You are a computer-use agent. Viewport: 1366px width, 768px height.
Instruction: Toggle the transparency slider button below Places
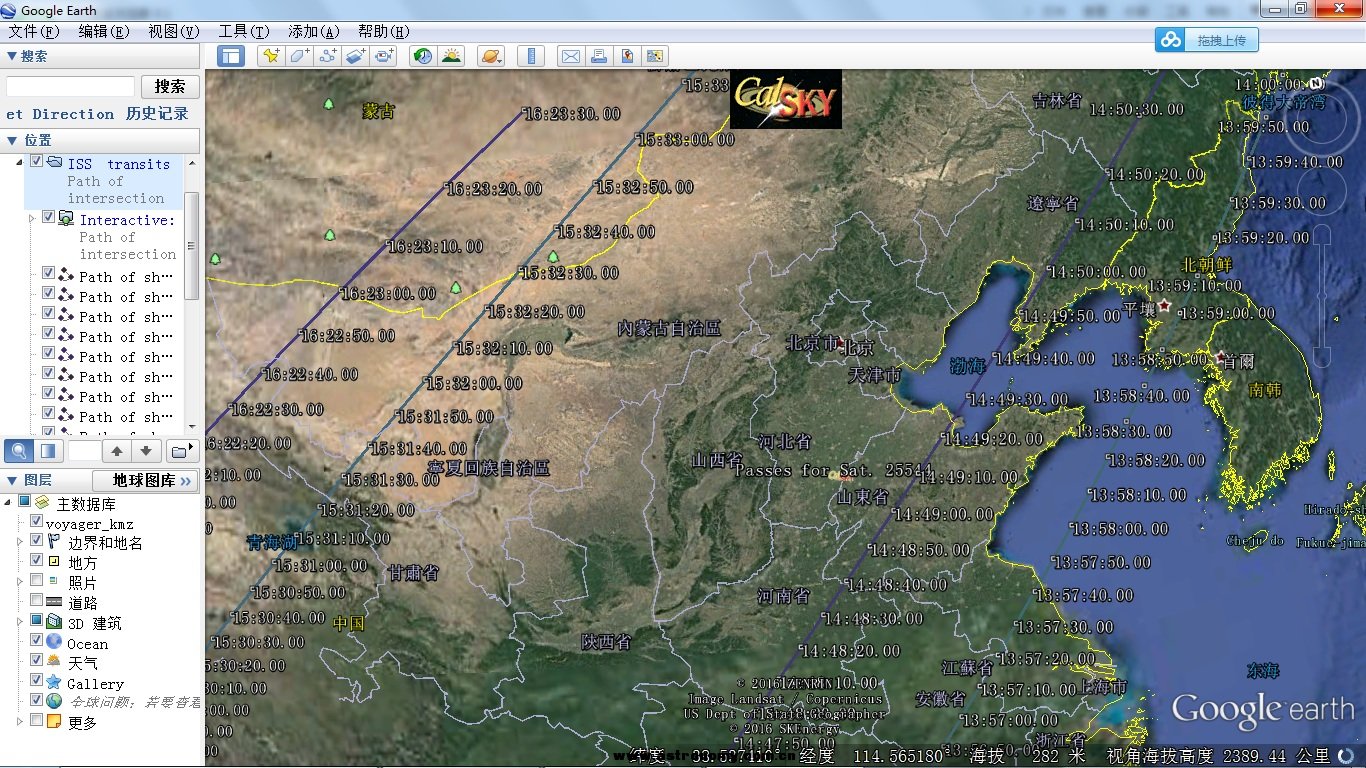pos(48,450)
